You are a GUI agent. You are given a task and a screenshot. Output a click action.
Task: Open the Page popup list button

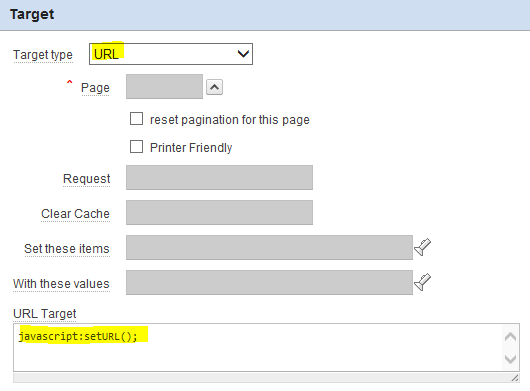tap(214, 88)
